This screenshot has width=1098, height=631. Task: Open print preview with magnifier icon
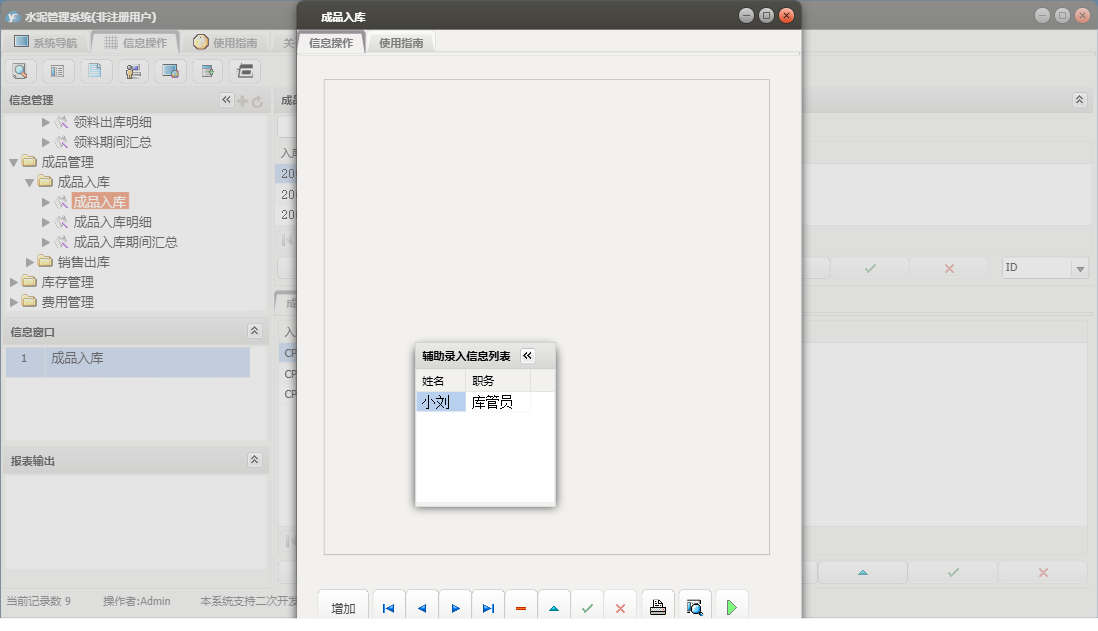coord(694,607)
